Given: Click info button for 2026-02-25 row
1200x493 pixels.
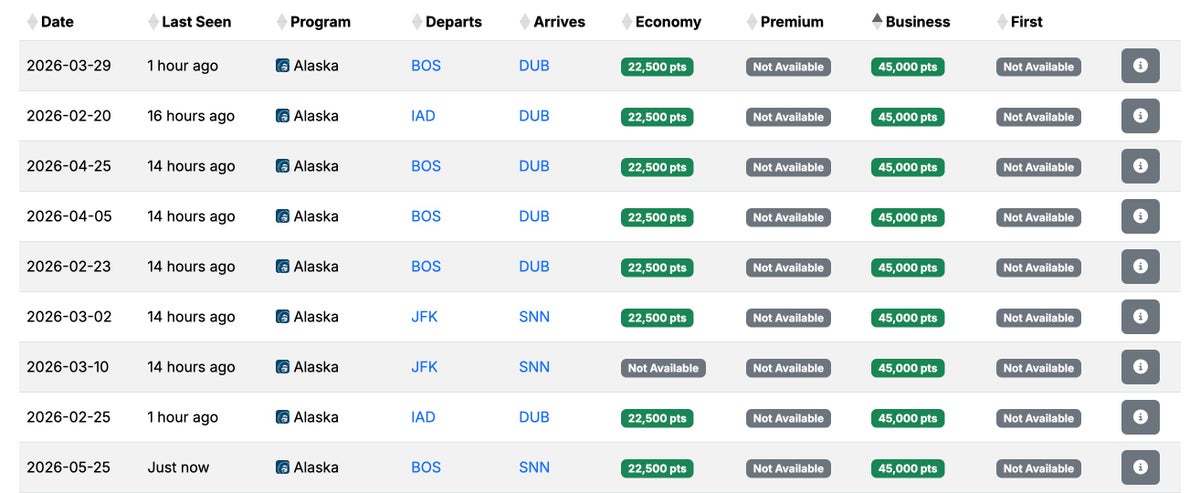Looking at the screenshot, I should (1140, 417).
